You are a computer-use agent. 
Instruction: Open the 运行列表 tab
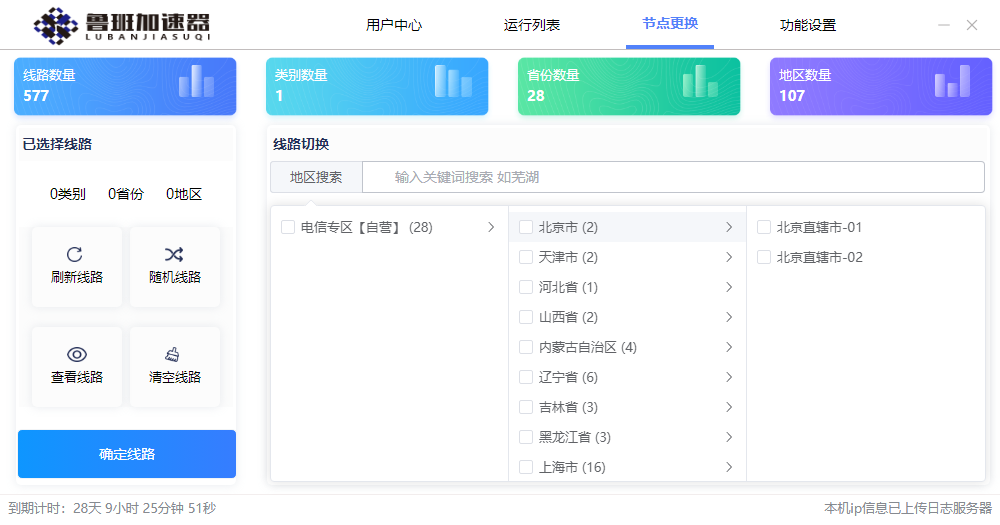pyautogui.click(x=532, y=25)
